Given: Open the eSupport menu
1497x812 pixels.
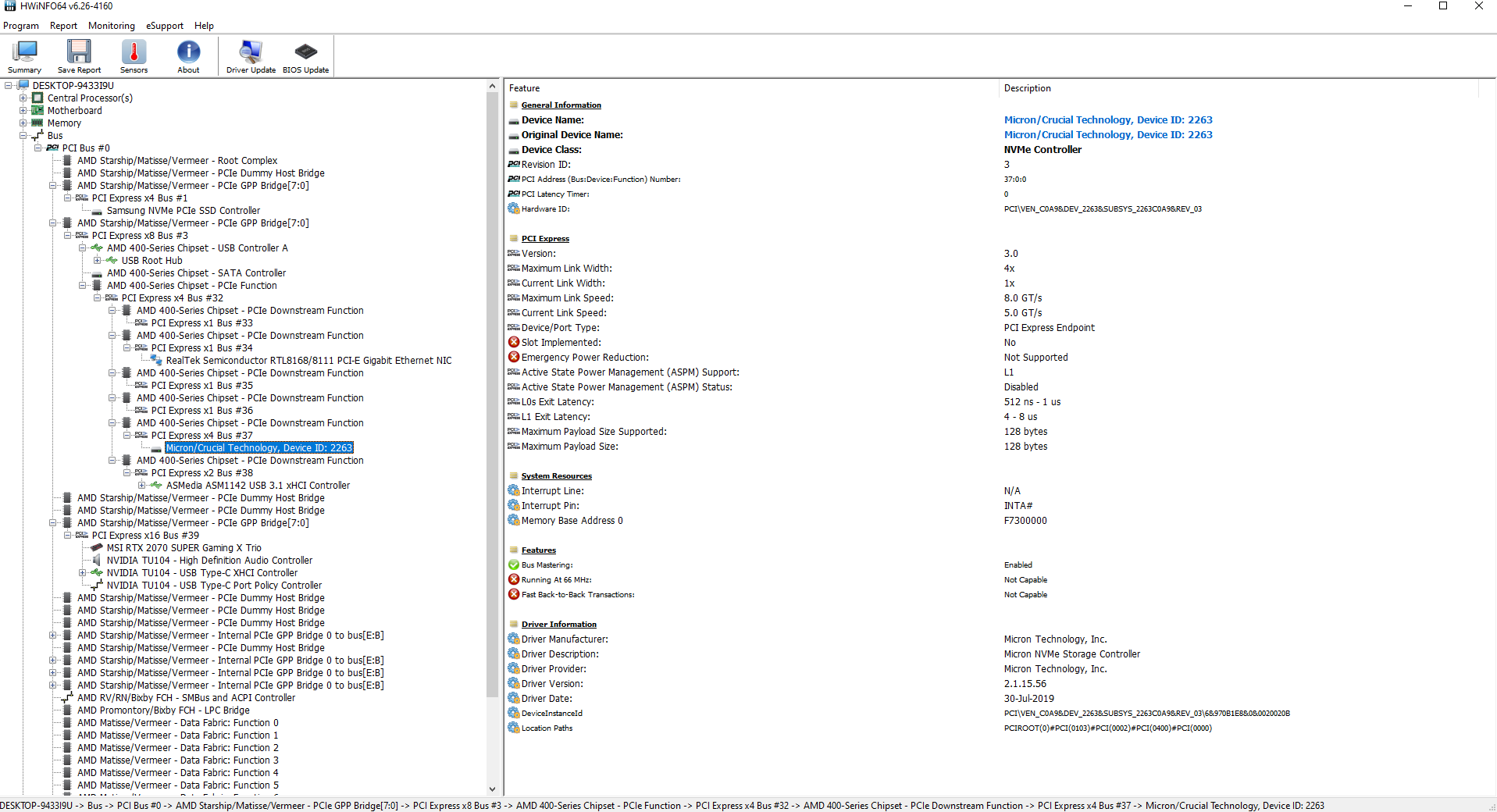Looking at the screenshot, I should [165, 26].
